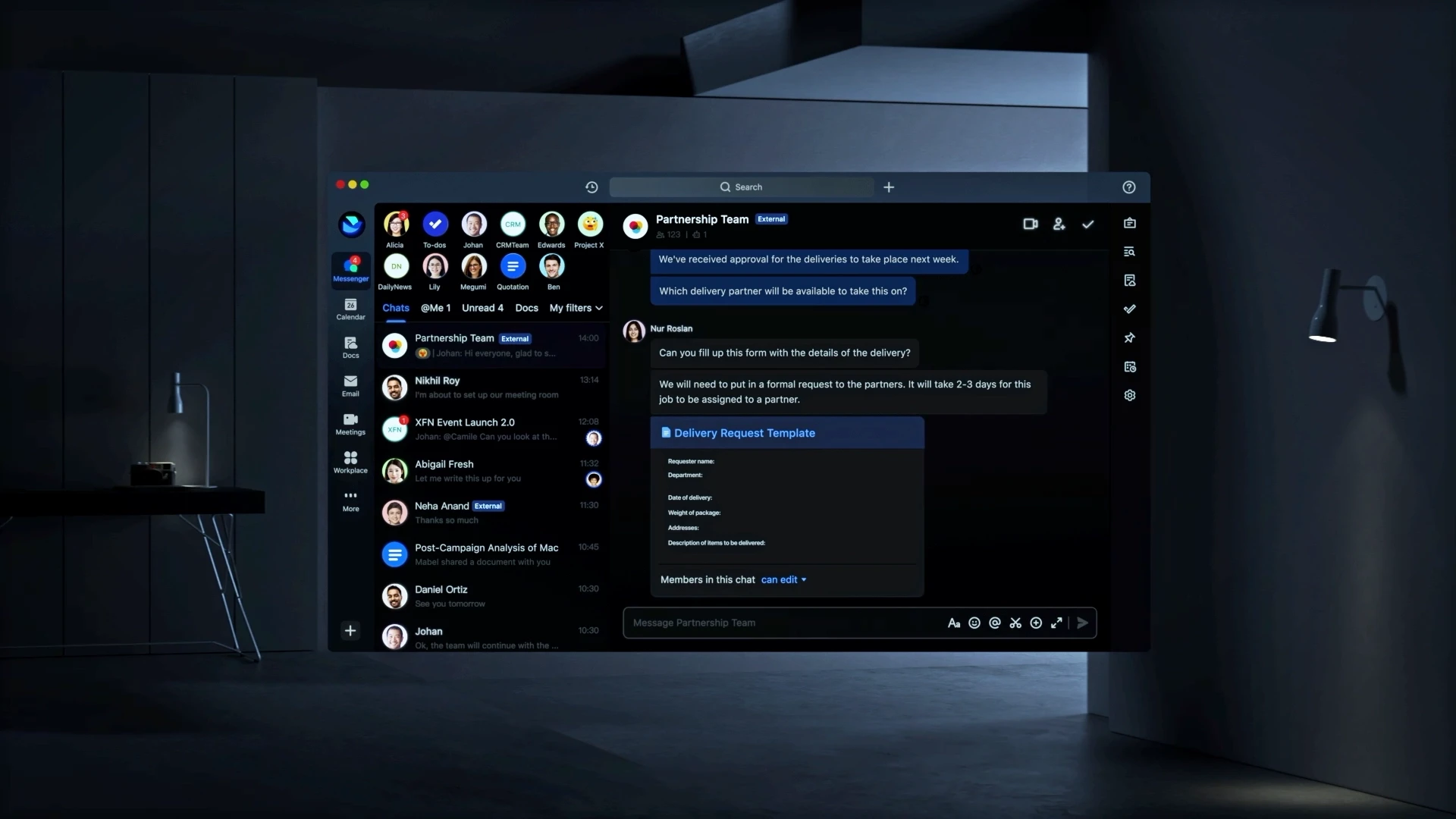The height and width of the screenshot is (819, 1456).
Task: Switch to the Docs filter tab
Action: pos(526,308)
